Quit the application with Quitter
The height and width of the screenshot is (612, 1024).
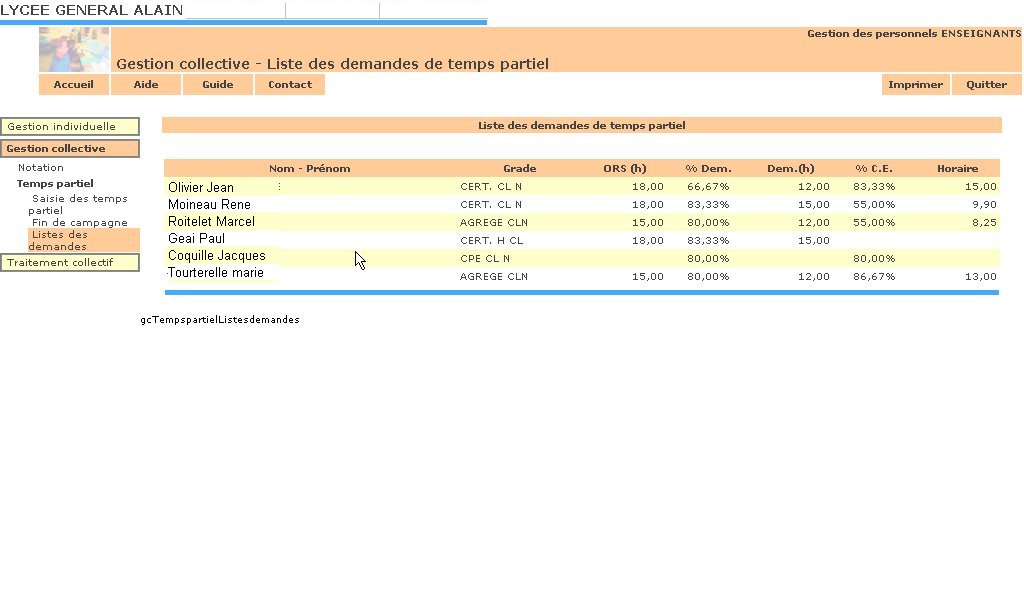click(986, 85)
